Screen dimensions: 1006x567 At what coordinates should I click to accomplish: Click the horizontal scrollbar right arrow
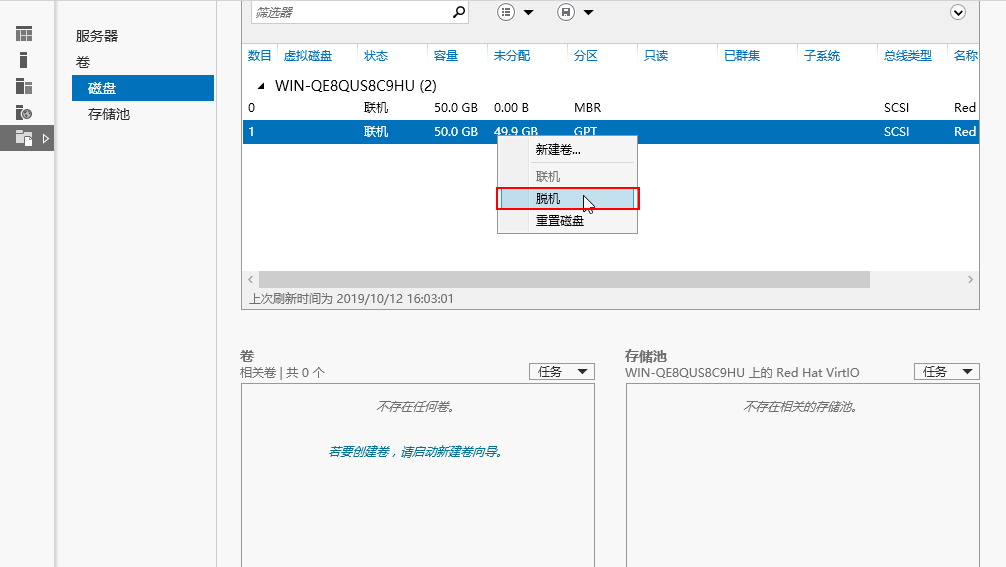tap(970, 280)
